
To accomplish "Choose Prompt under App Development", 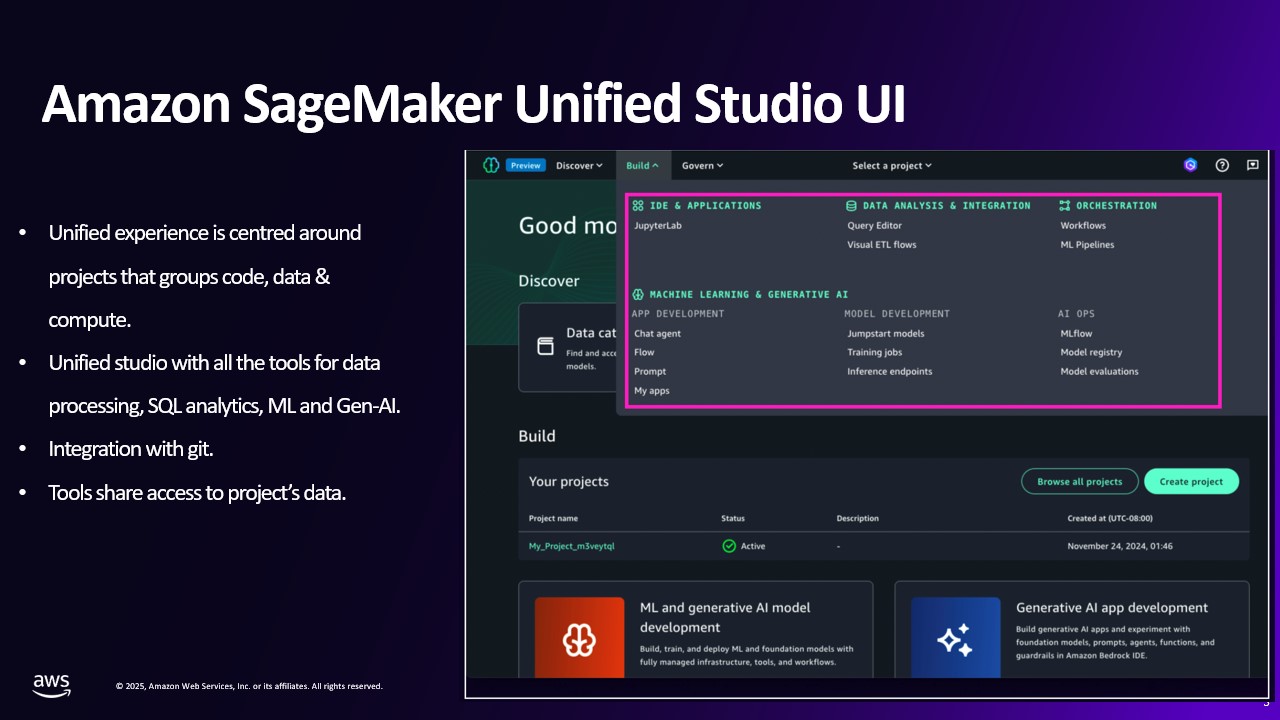I will click(x=650, y=372).
